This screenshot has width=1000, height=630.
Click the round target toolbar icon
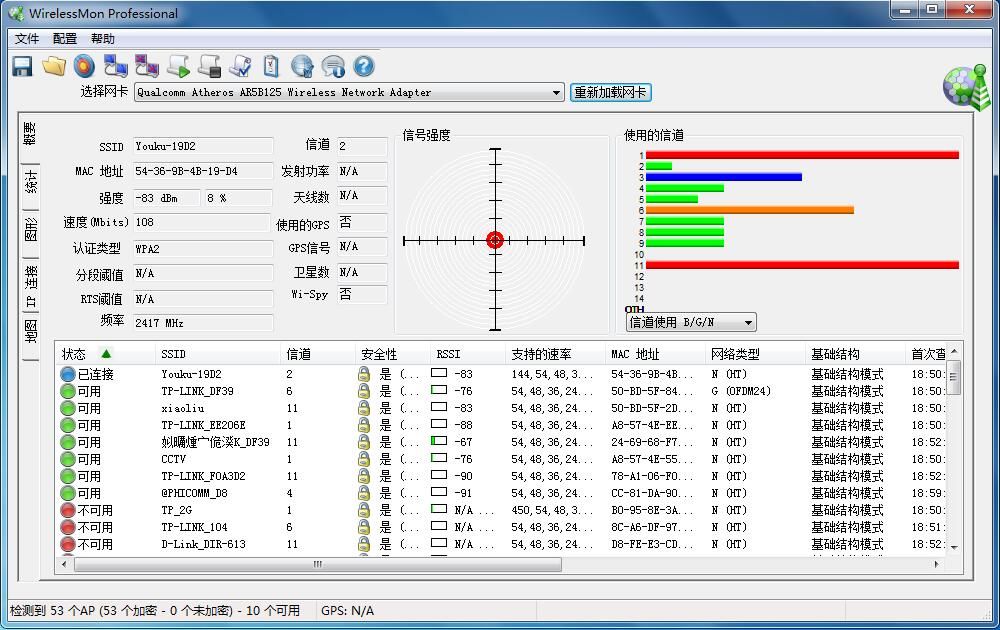84,66
